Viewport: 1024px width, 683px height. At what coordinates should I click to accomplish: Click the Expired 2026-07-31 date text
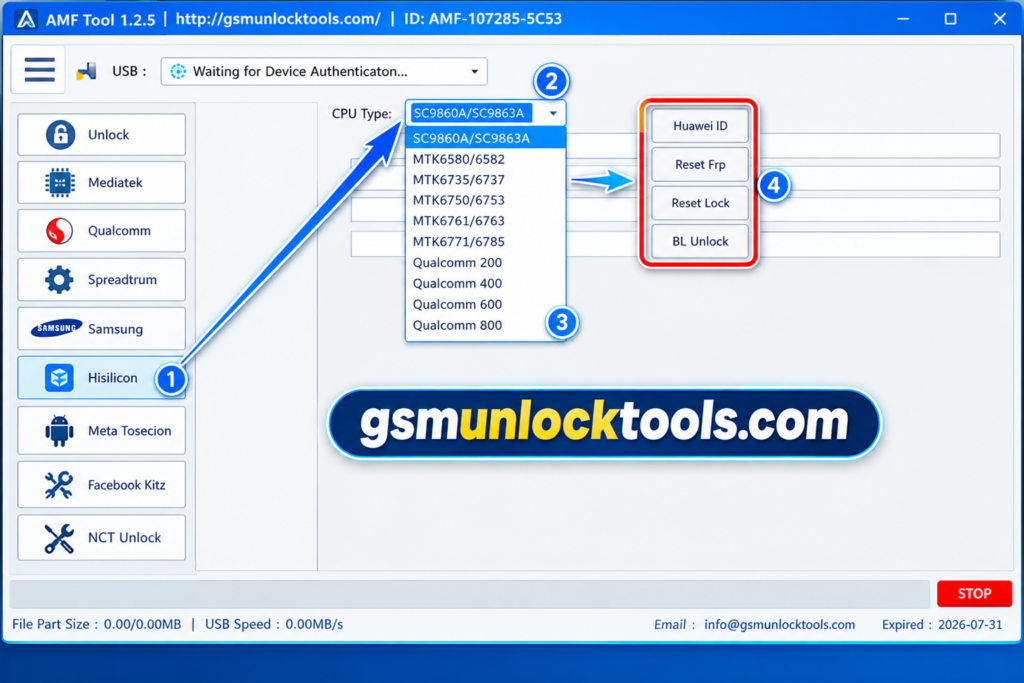[942, 625]
